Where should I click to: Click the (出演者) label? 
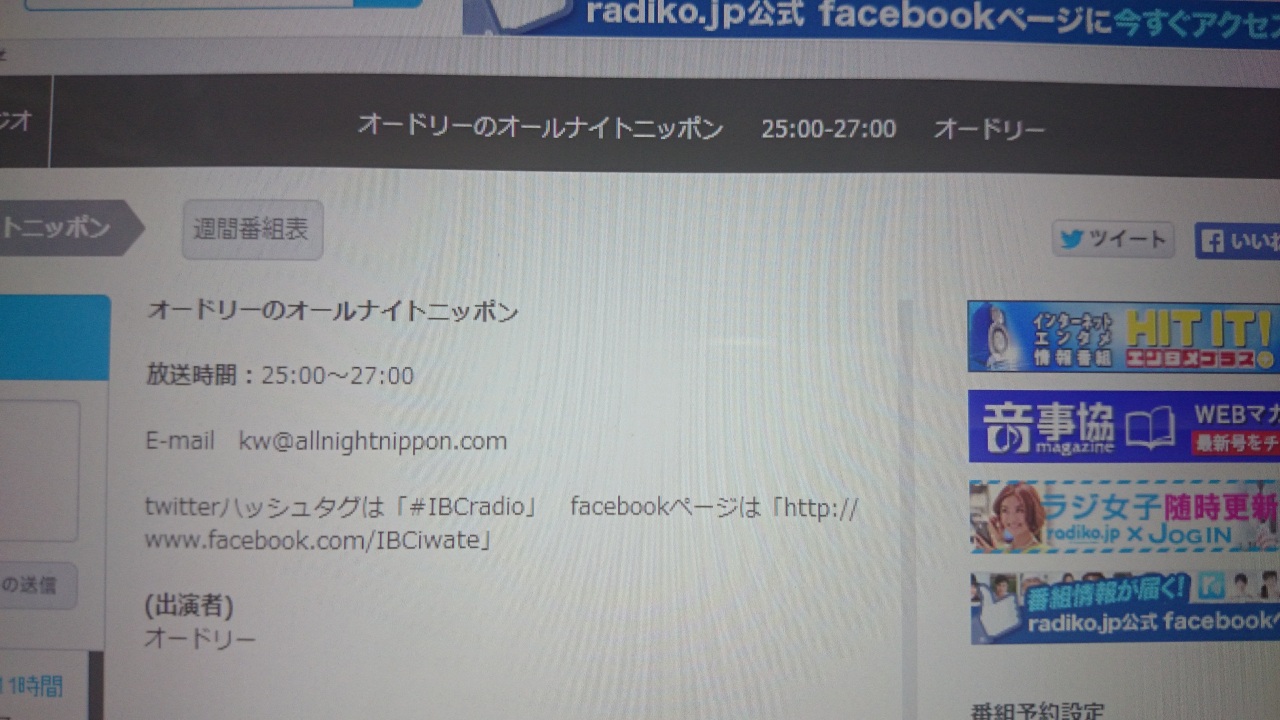coord(189,605)
